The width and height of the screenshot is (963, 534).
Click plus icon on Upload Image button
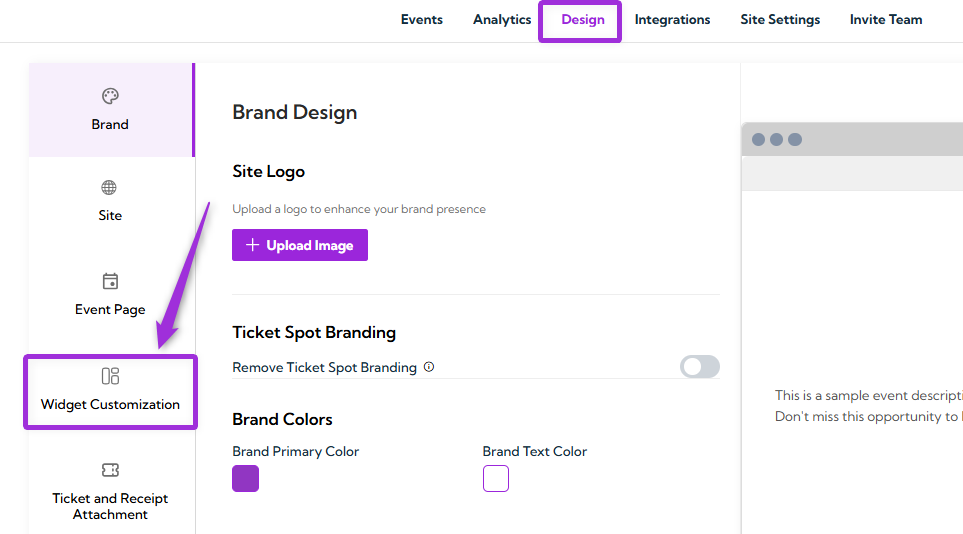[252, 245]
